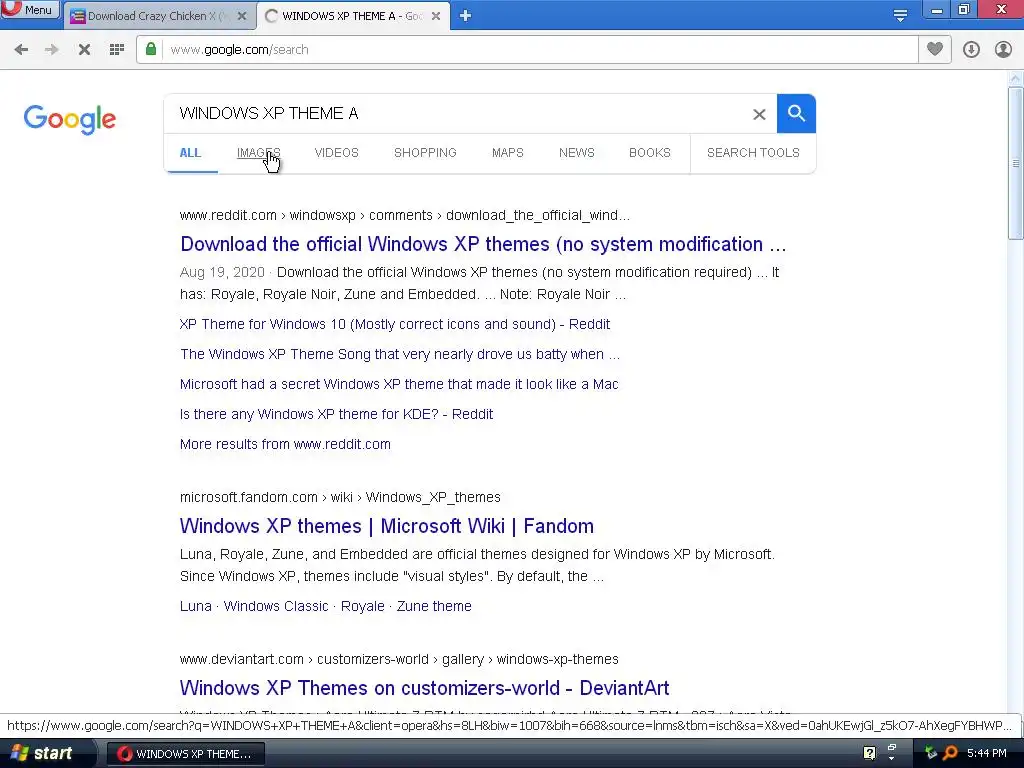Click the help question mark tray icon
The image size is (1024, 768).
click(x=869, y=754)
